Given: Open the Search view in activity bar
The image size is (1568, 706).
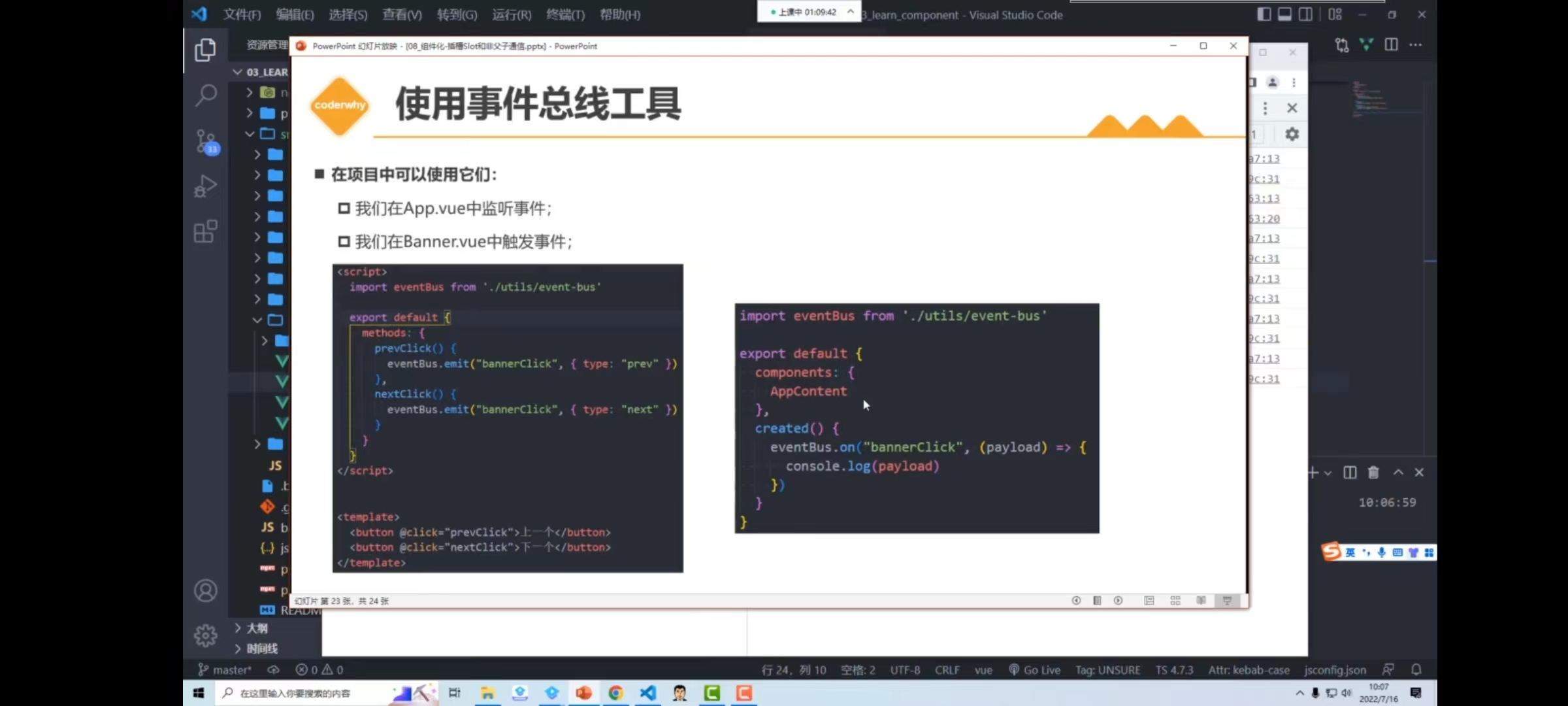Looking at the screenshot, I should [205, 95].
